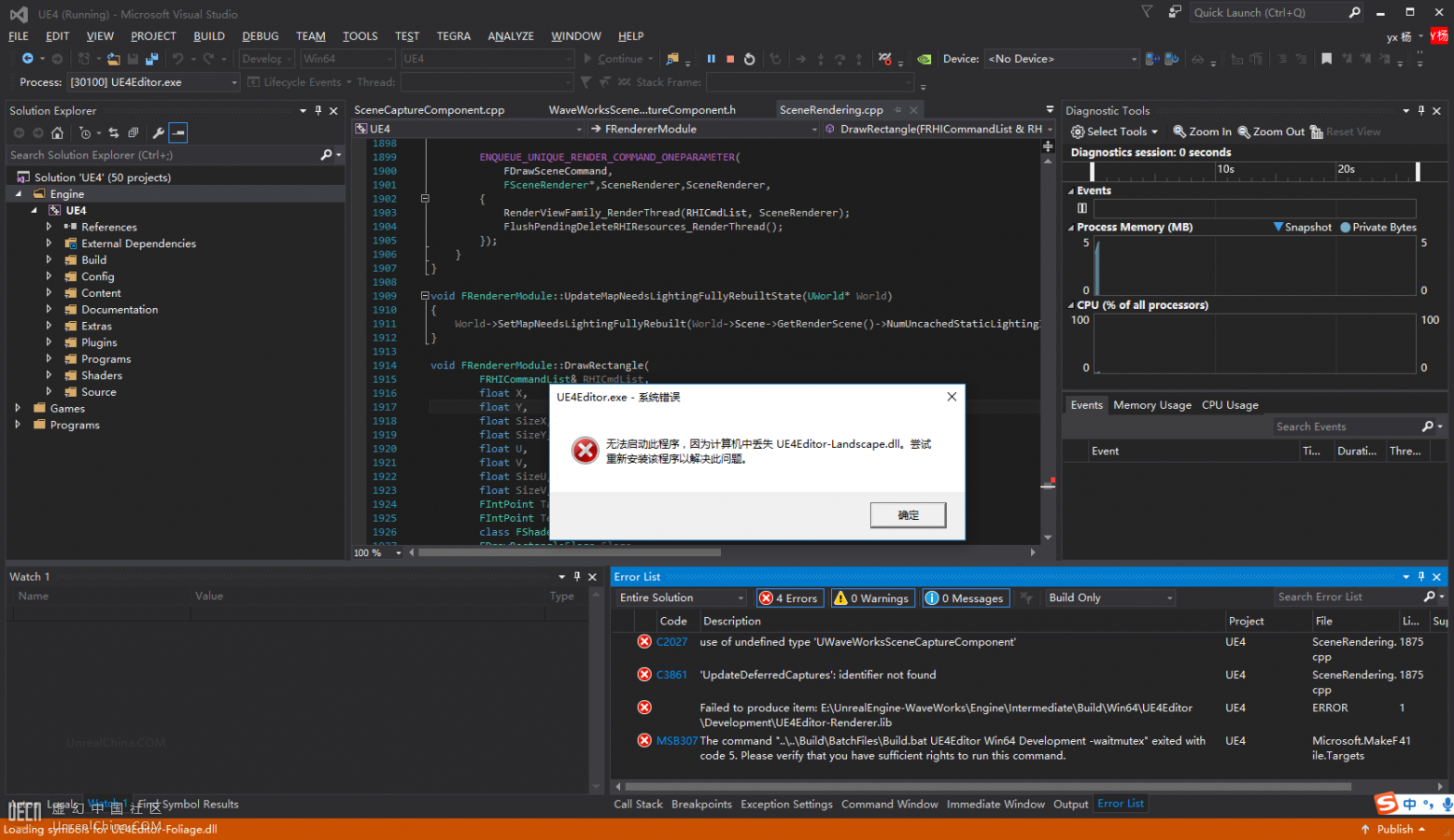Switch to the Output tab
The image size is (1454, 840).
coord(1071,805)
